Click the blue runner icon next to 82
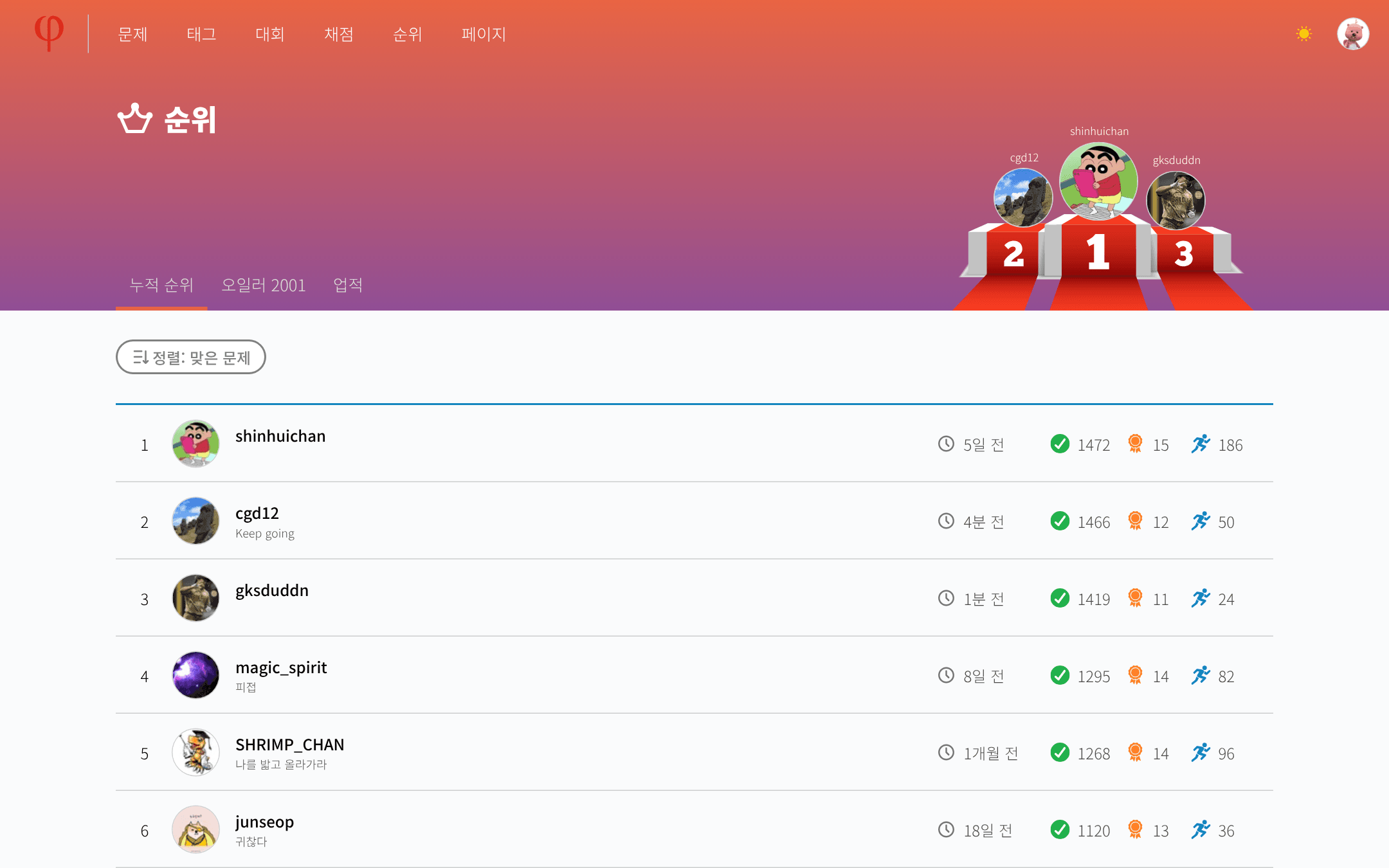Image resolution: width=1389 pixels, height=868 pixels. pyautogui.click(x=1201, y=675)
